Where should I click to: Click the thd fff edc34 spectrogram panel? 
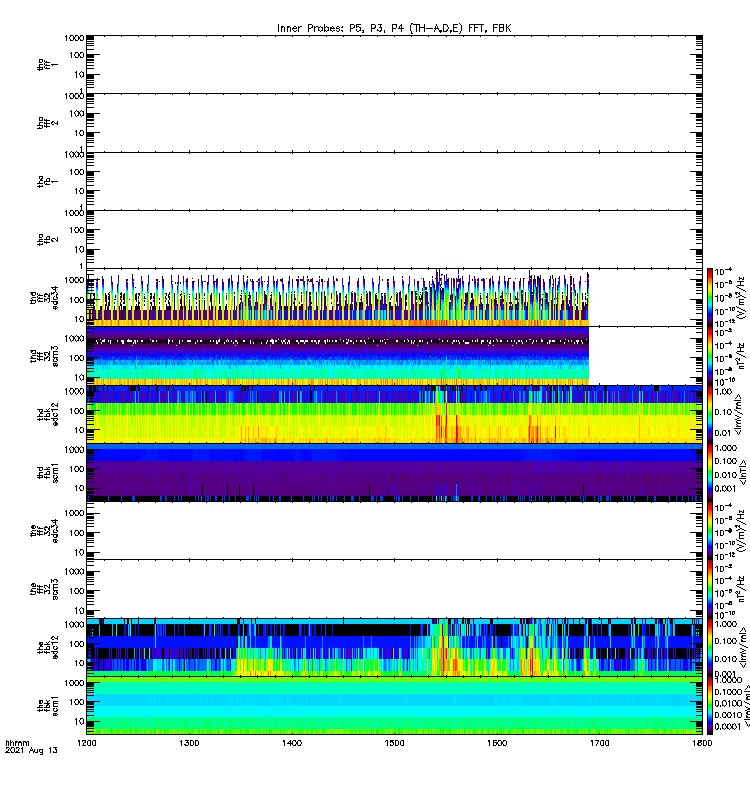394,297
